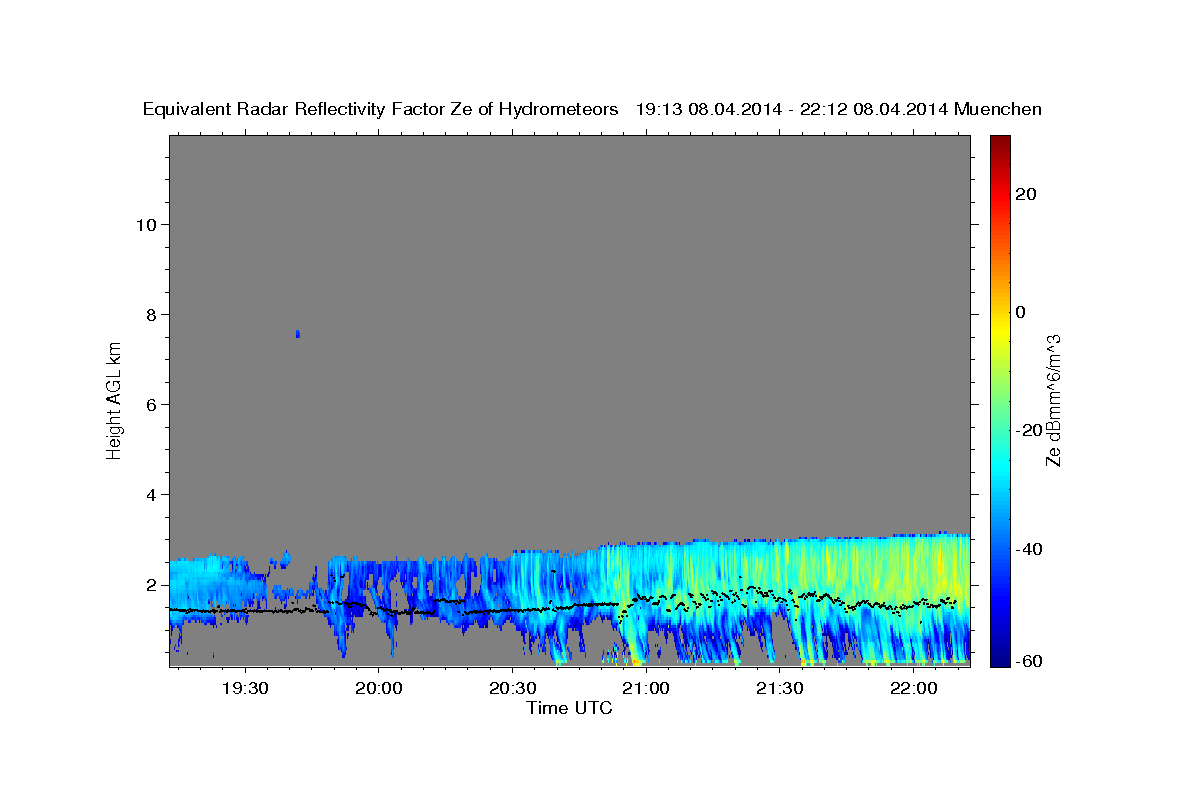Viewport: 1200px width, 800px height.
Task: Click the 22:00 time tick label
Action: tap(913, 688)
